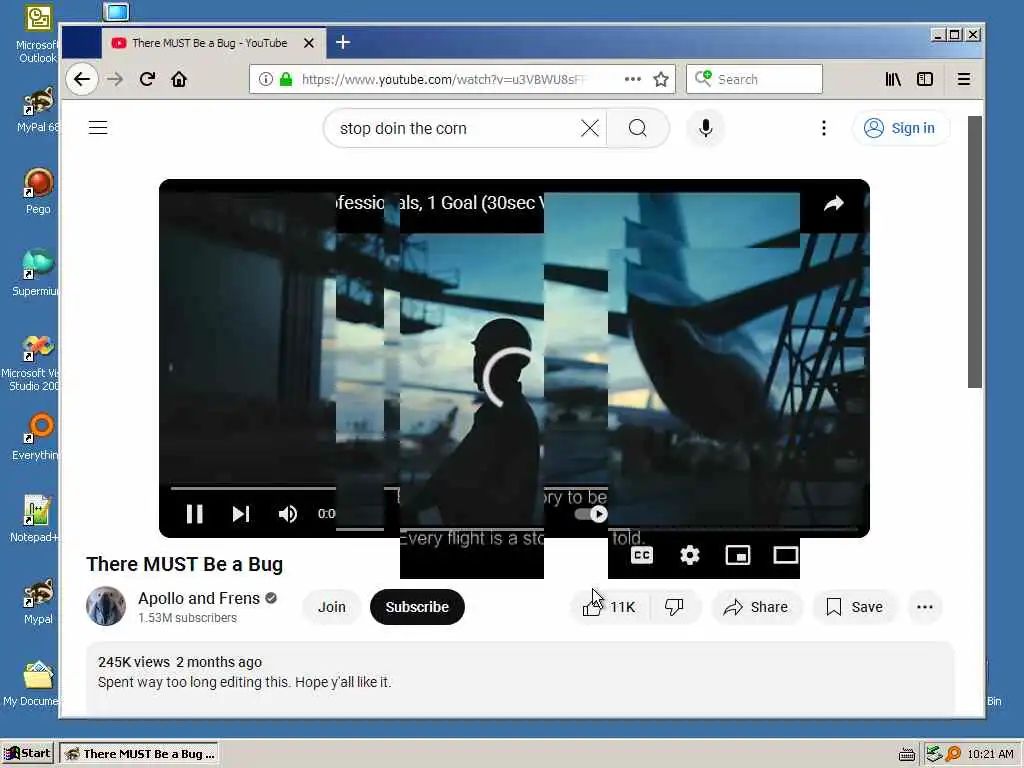Show site information icon in address bar

pos(265,80)
